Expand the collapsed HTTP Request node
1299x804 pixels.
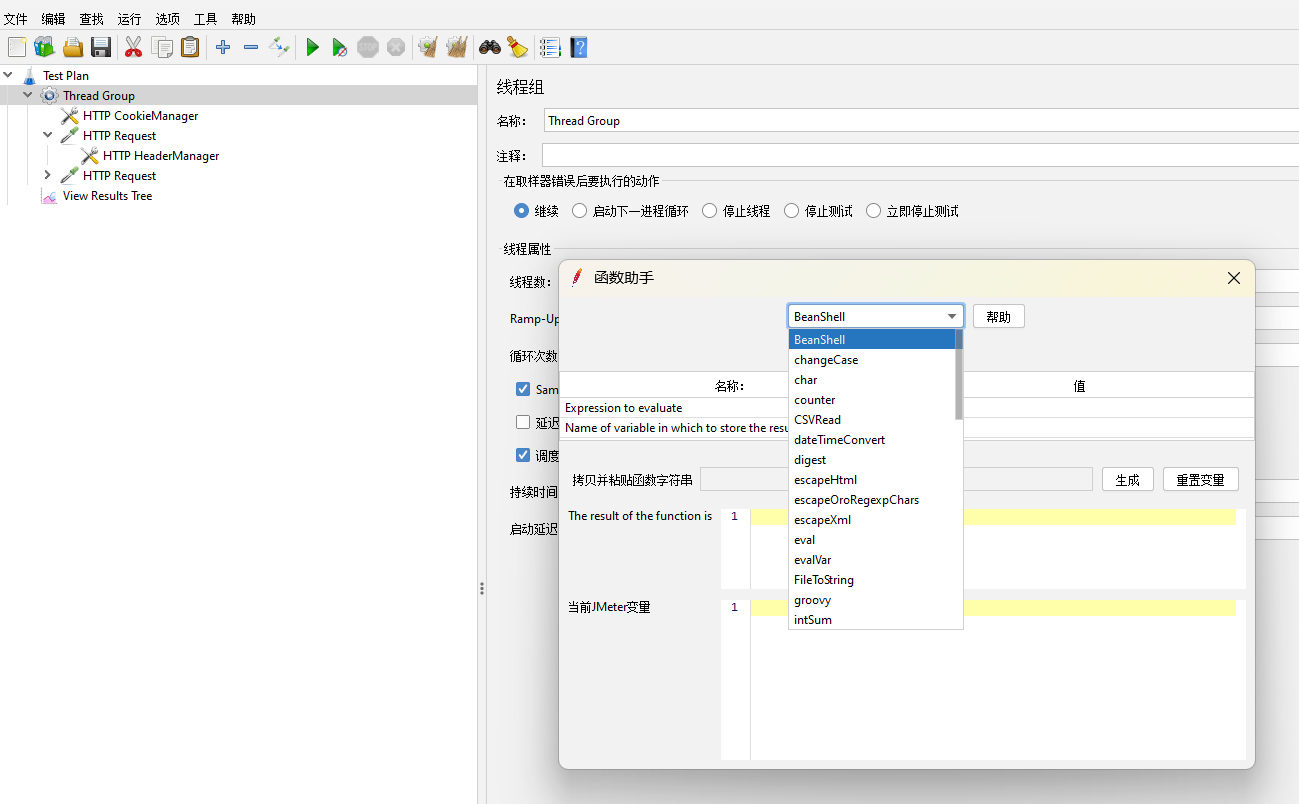(x=48, y=175)
